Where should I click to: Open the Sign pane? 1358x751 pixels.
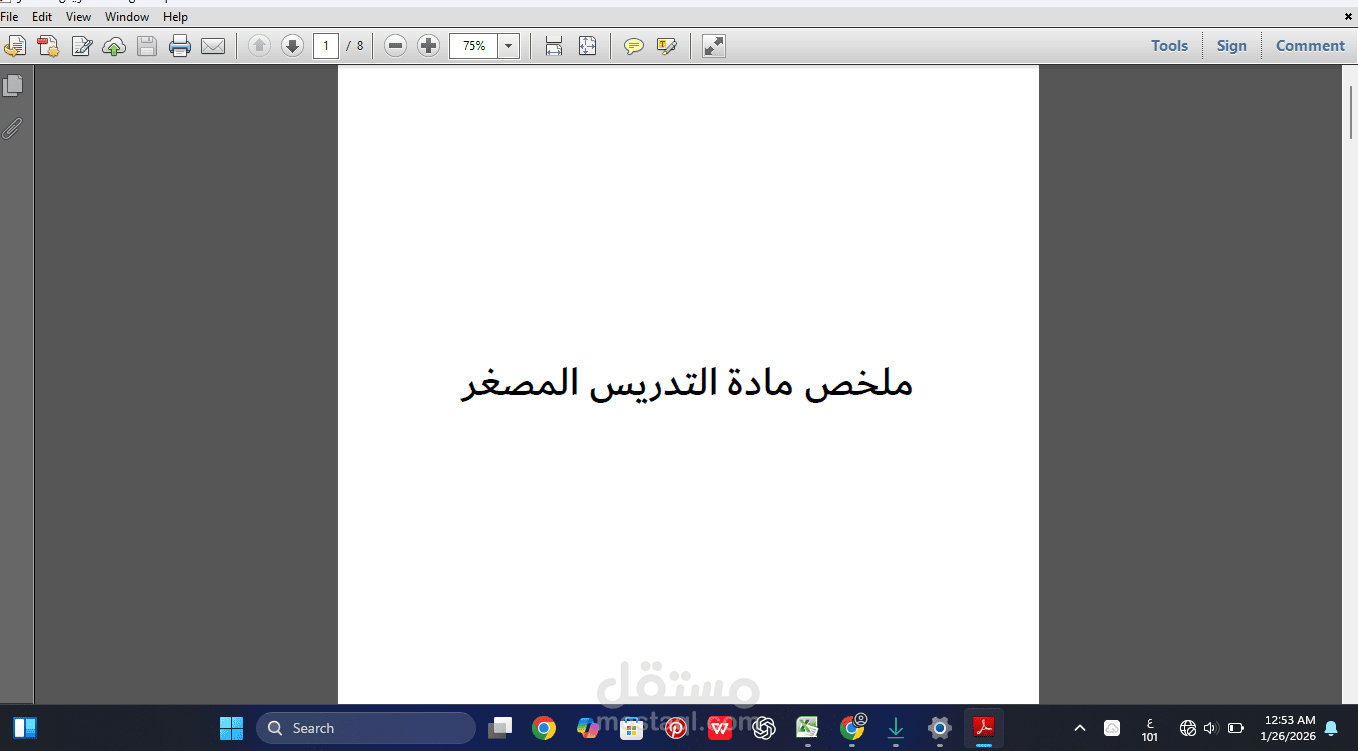(1232, 46)
